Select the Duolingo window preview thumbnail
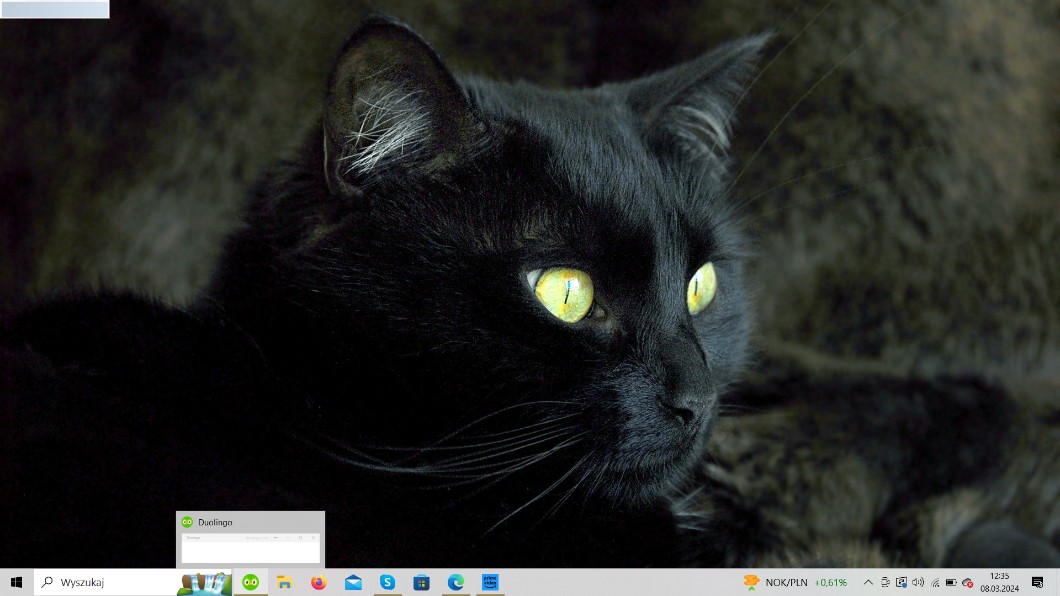The image size is (1060, 596). 250,547
